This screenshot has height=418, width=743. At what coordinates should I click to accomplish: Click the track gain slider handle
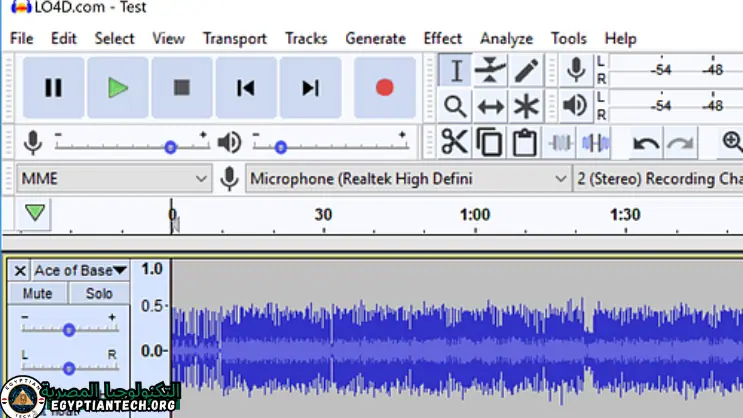(69, 330)
